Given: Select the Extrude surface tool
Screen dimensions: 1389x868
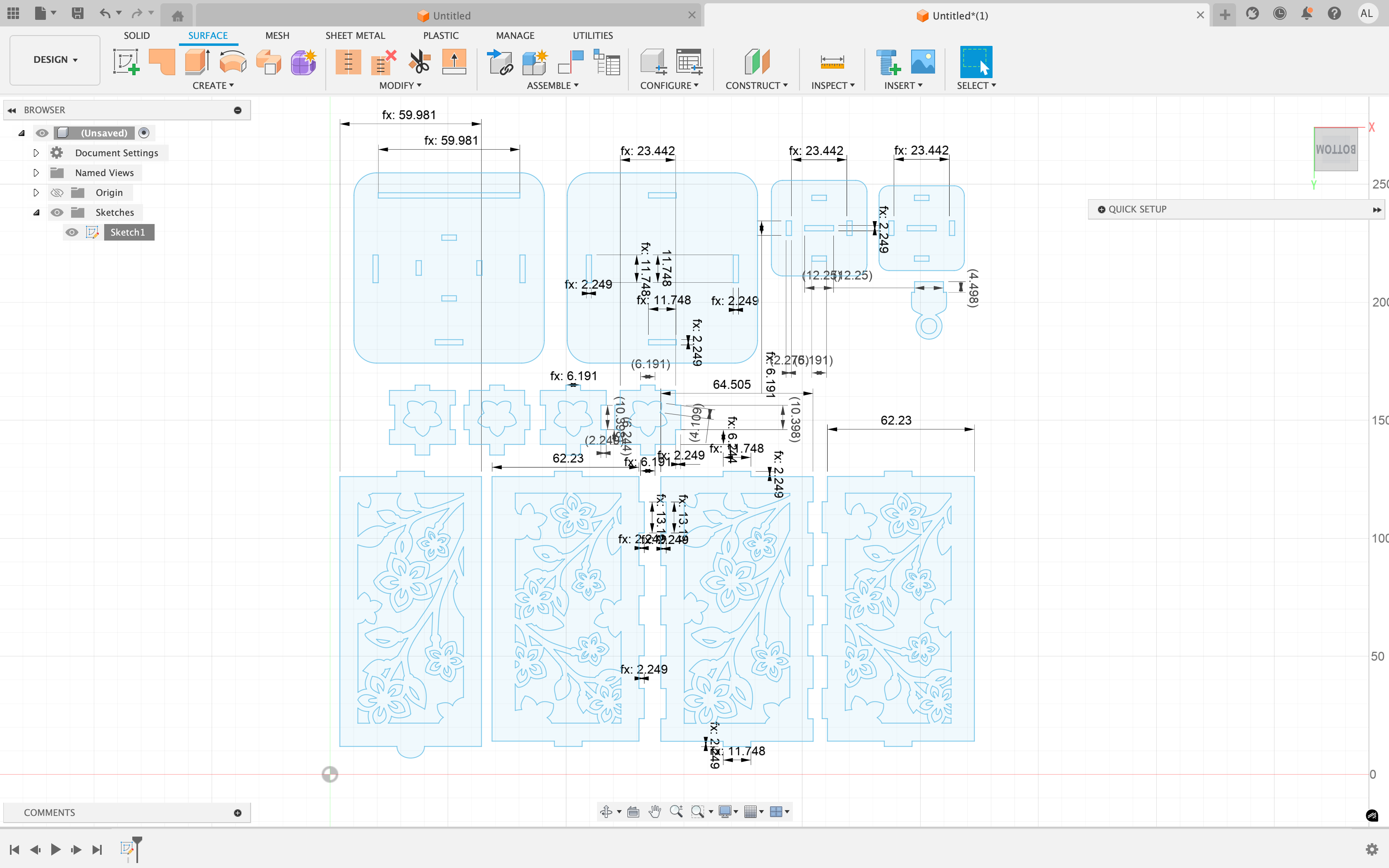Looking at the screenshot, I should [198, 62].
